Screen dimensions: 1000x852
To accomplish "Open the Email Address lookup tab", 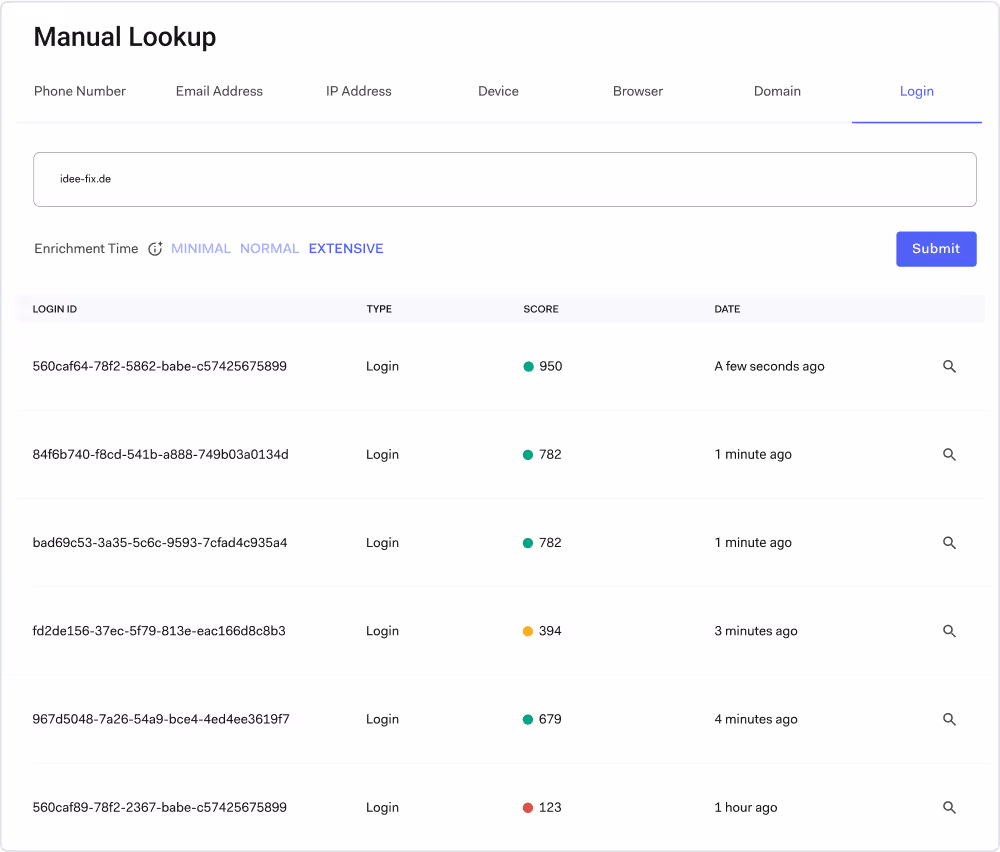I will (219, 91).
